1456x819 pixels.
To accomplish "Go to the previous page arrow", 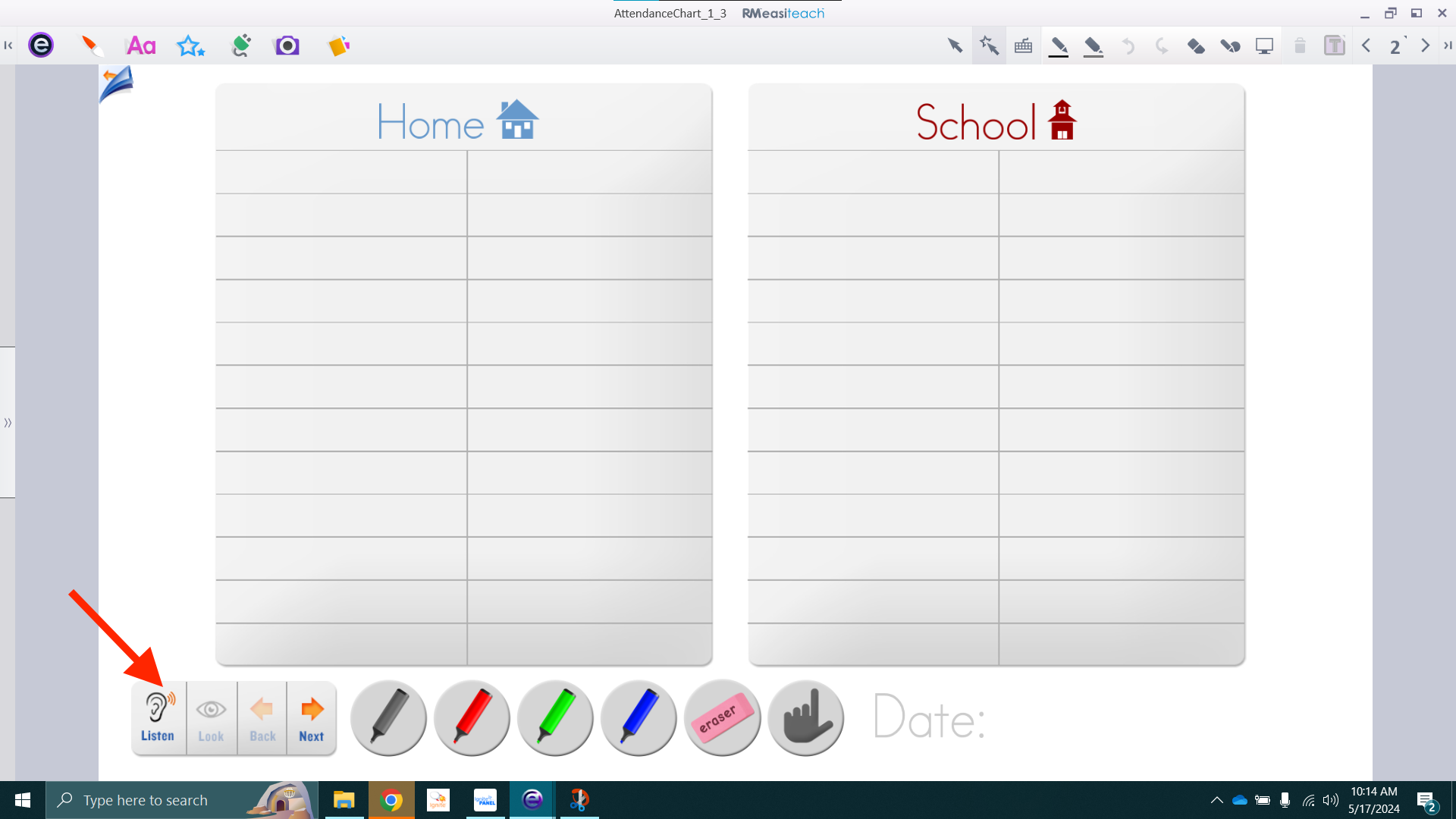I will tap(1367, 45).
